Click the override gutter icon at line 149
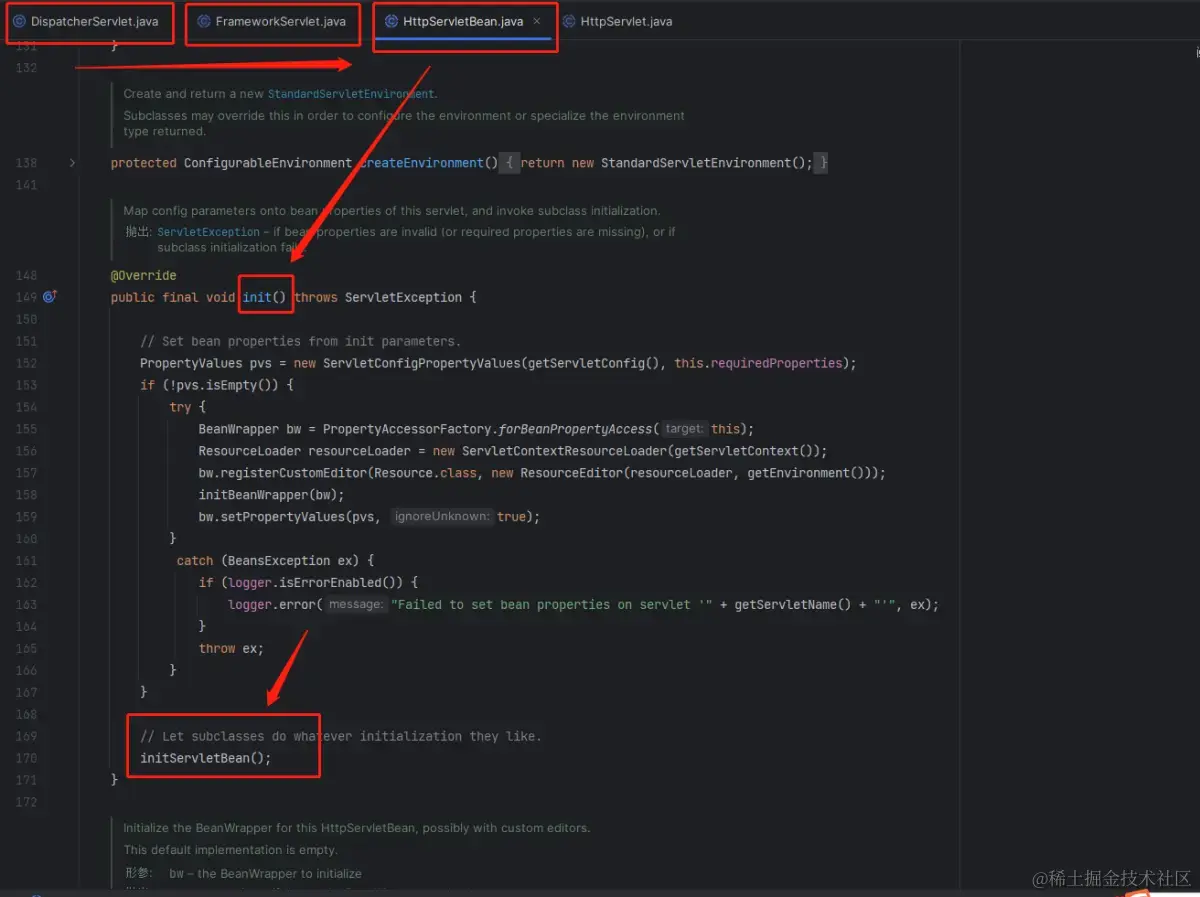Screen dimensions: 1200x897 (50, 297)
